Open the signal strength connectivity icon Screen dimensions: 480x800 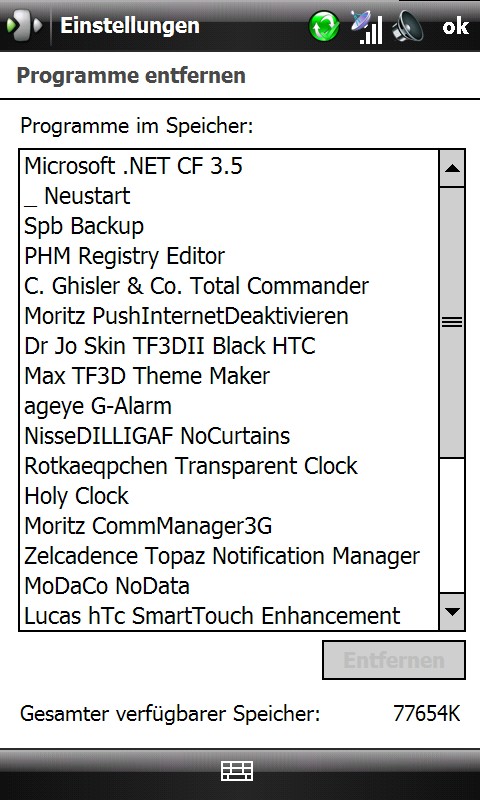click(x=367, y=27)
